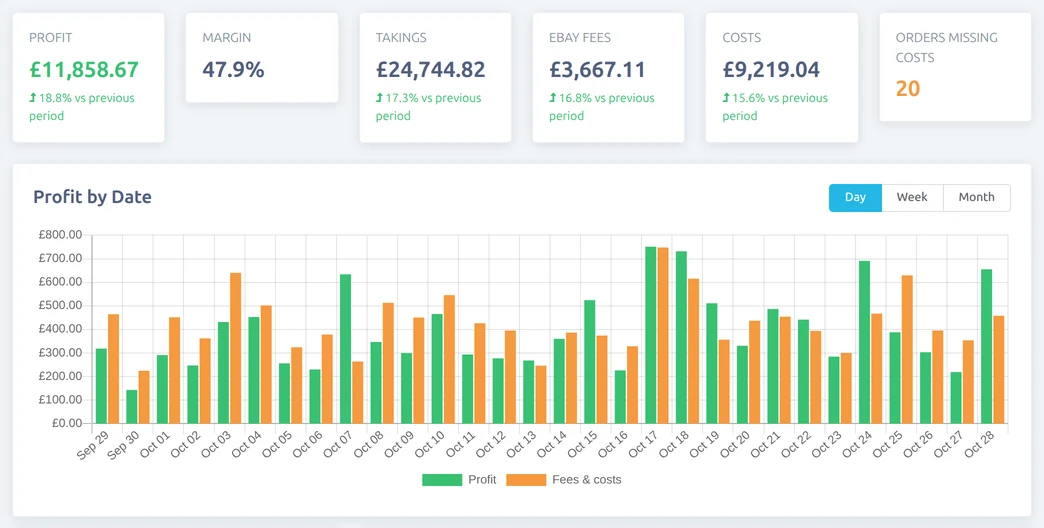
Task: Click the eBay Fees £3,667.11 value
Action: pos(599,70)
